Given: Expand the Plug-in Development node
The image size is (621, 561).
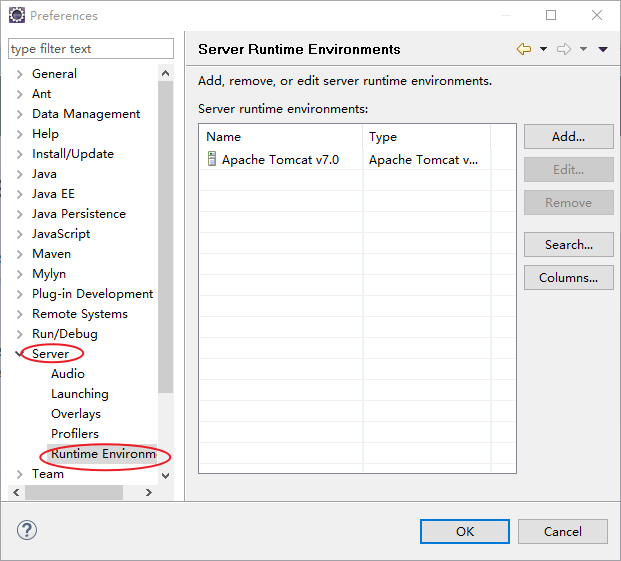Looking at the screenshot, I should 19,294.
